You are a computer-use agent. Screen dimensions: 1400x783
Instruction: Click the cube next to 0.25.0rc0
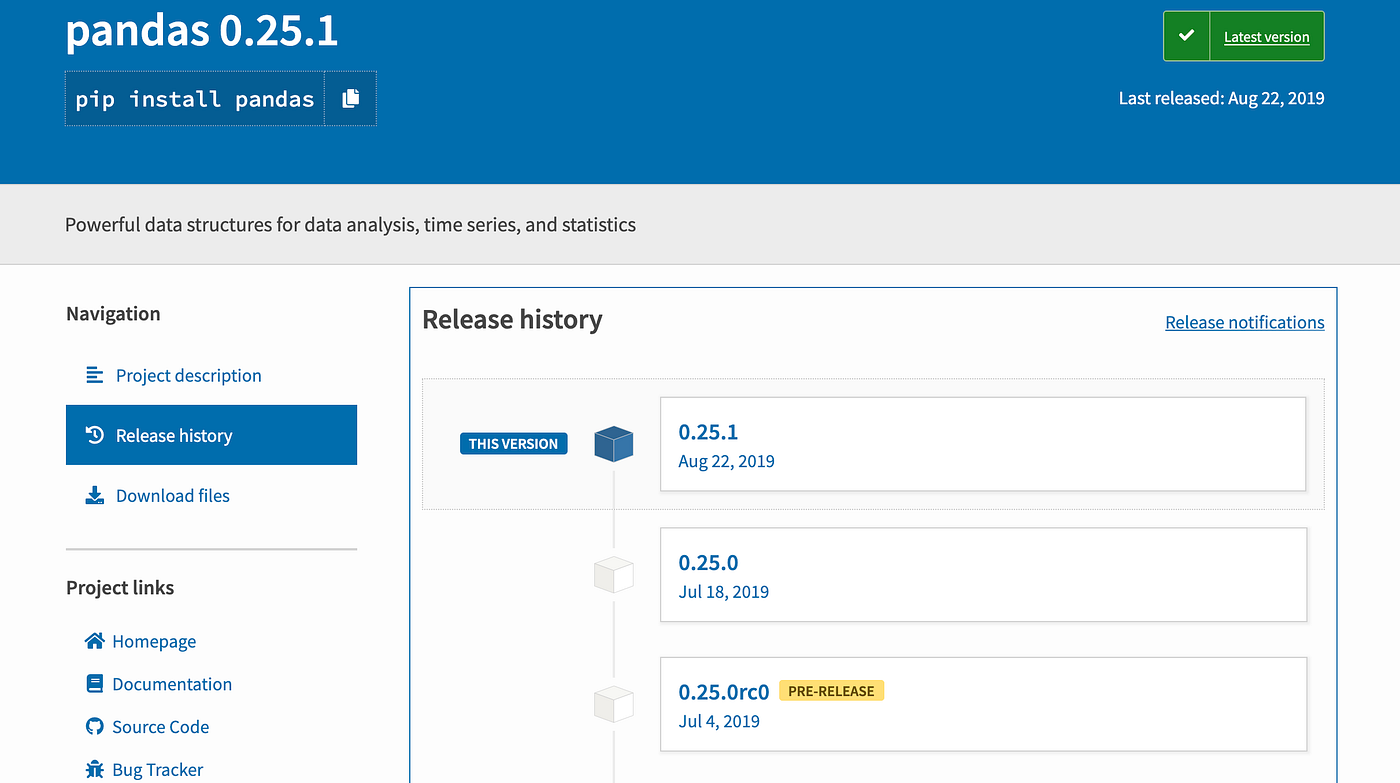click(x=613, y=704)
